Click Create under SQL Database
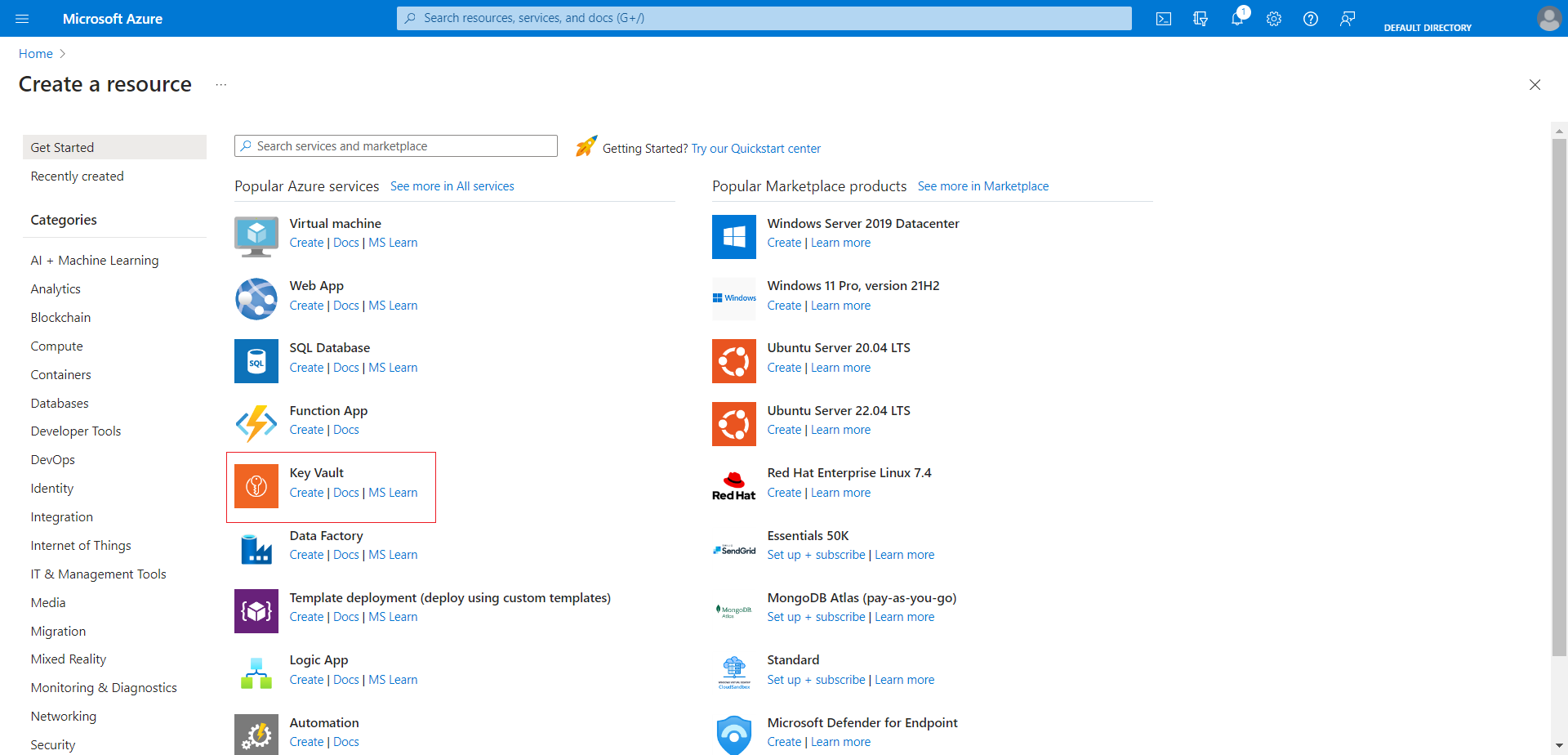1568x755 pixels. click(306, 368)
